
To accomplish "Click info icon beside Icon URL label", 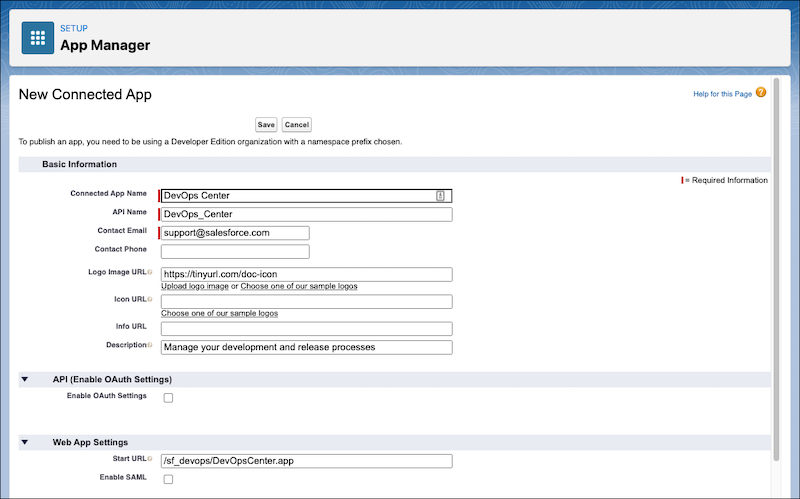I will [x=150, y=299].
